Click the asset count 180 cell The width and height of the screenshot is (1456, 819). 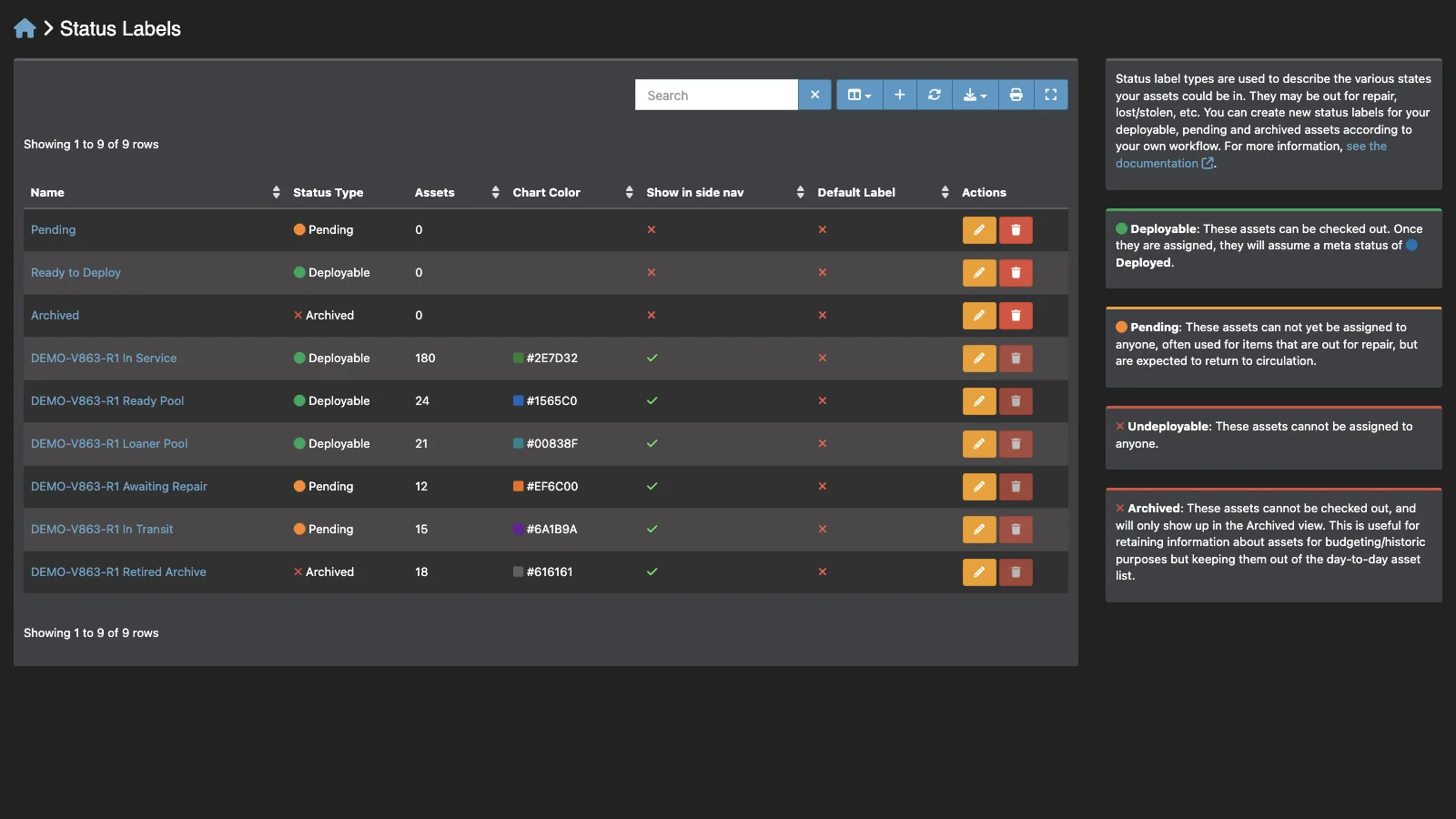pyautogui.click(x=425, y=359)
